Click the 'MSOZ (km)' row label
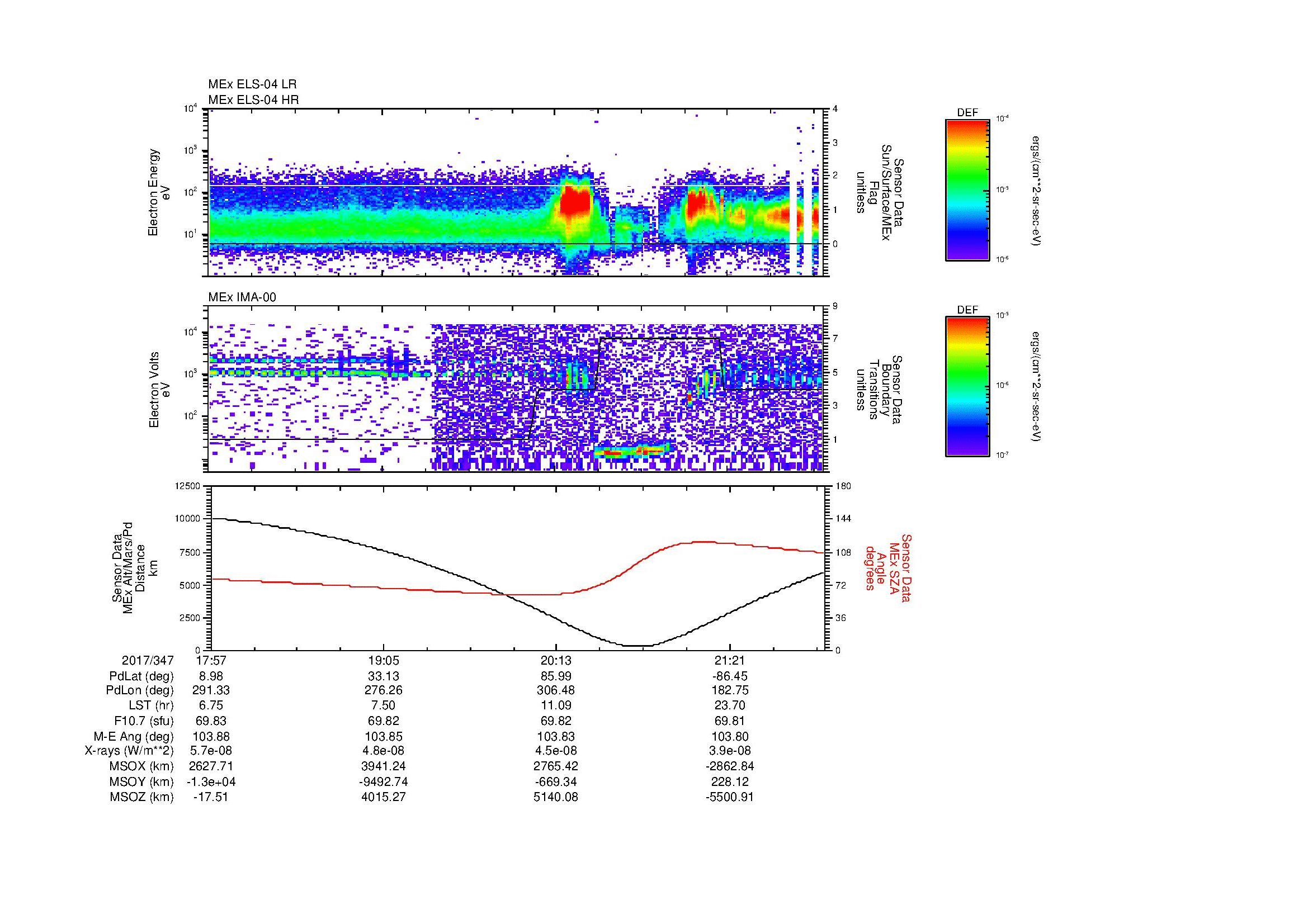The height and width of the screenshot is (924, 1308). [x=142, y=797]
